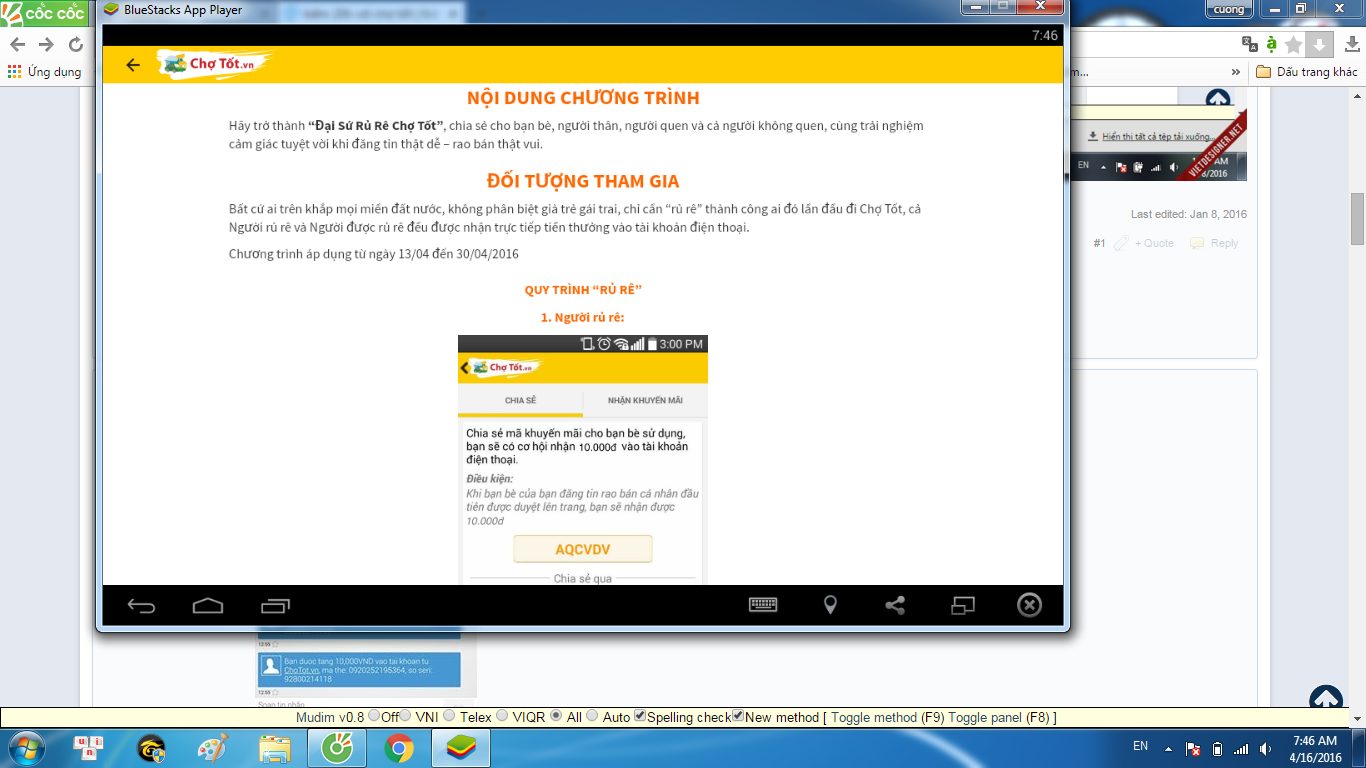Click the AQCVDV promo code button

point(583,549)
